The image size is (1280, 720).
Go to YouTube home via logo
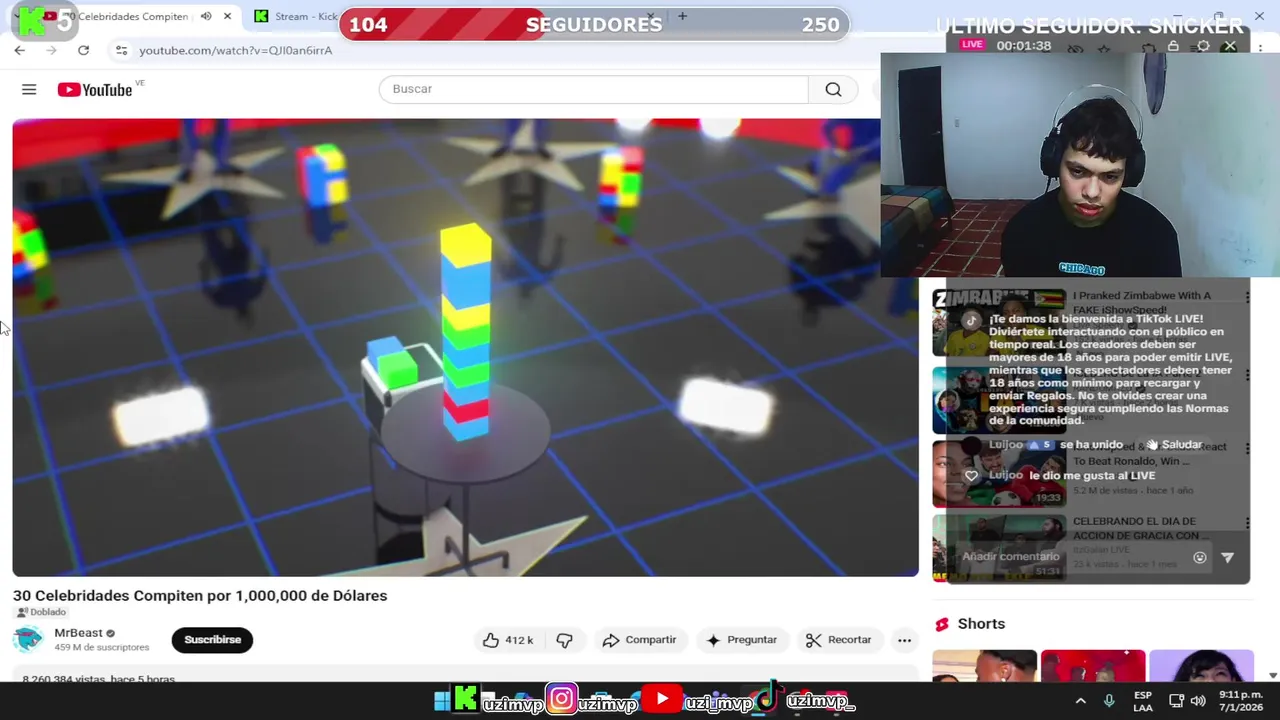(x=95, y=90)
